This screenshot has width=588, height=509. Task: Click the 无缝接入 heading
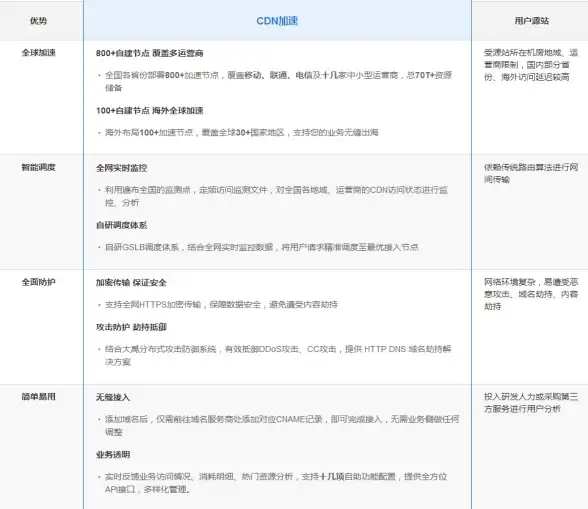pyautogui.click(x=113, y=397)
